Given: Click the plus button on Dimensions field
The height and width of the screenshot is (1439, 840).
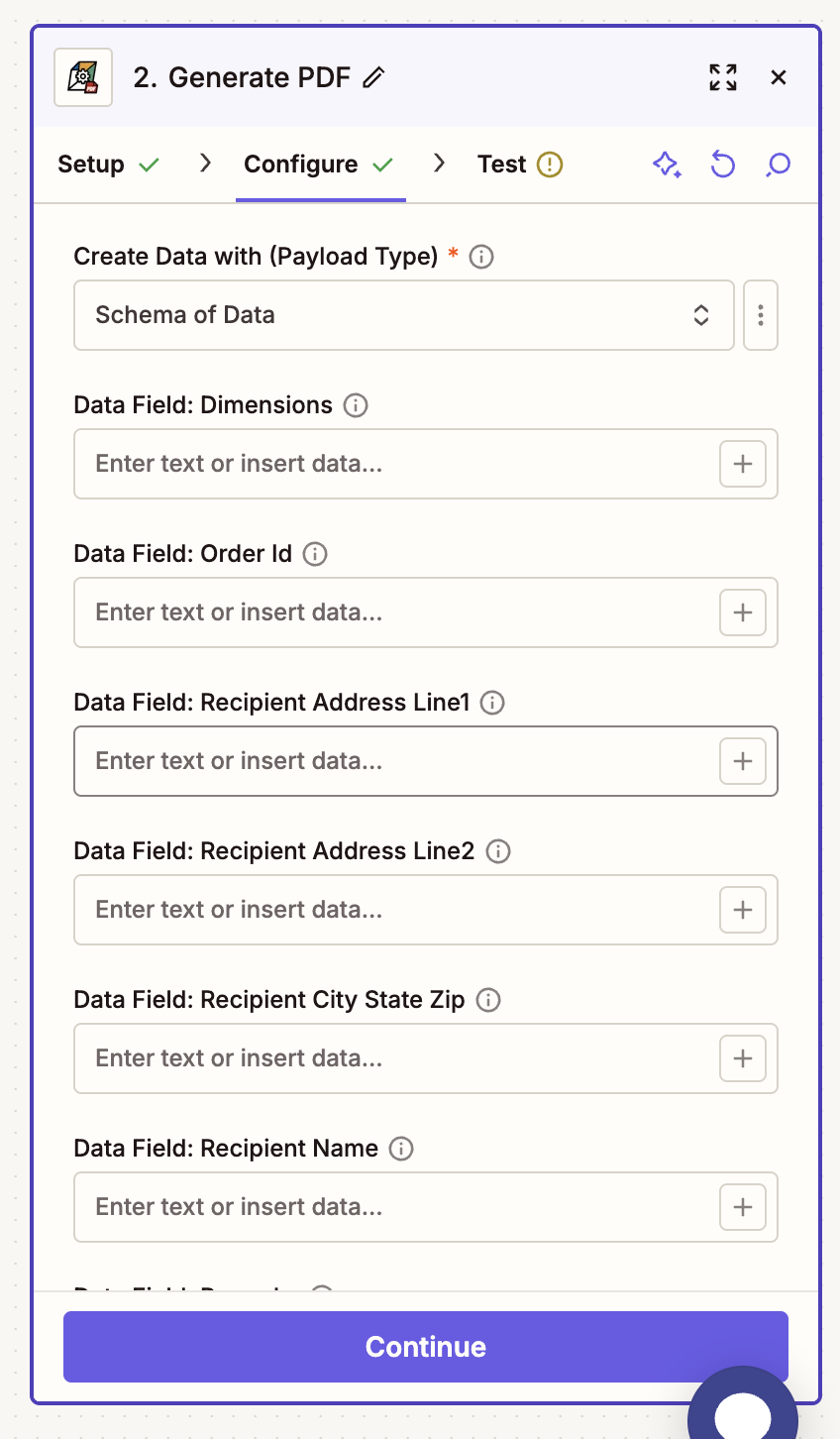Looking at the screenshot, I should [x=742, y=464].
